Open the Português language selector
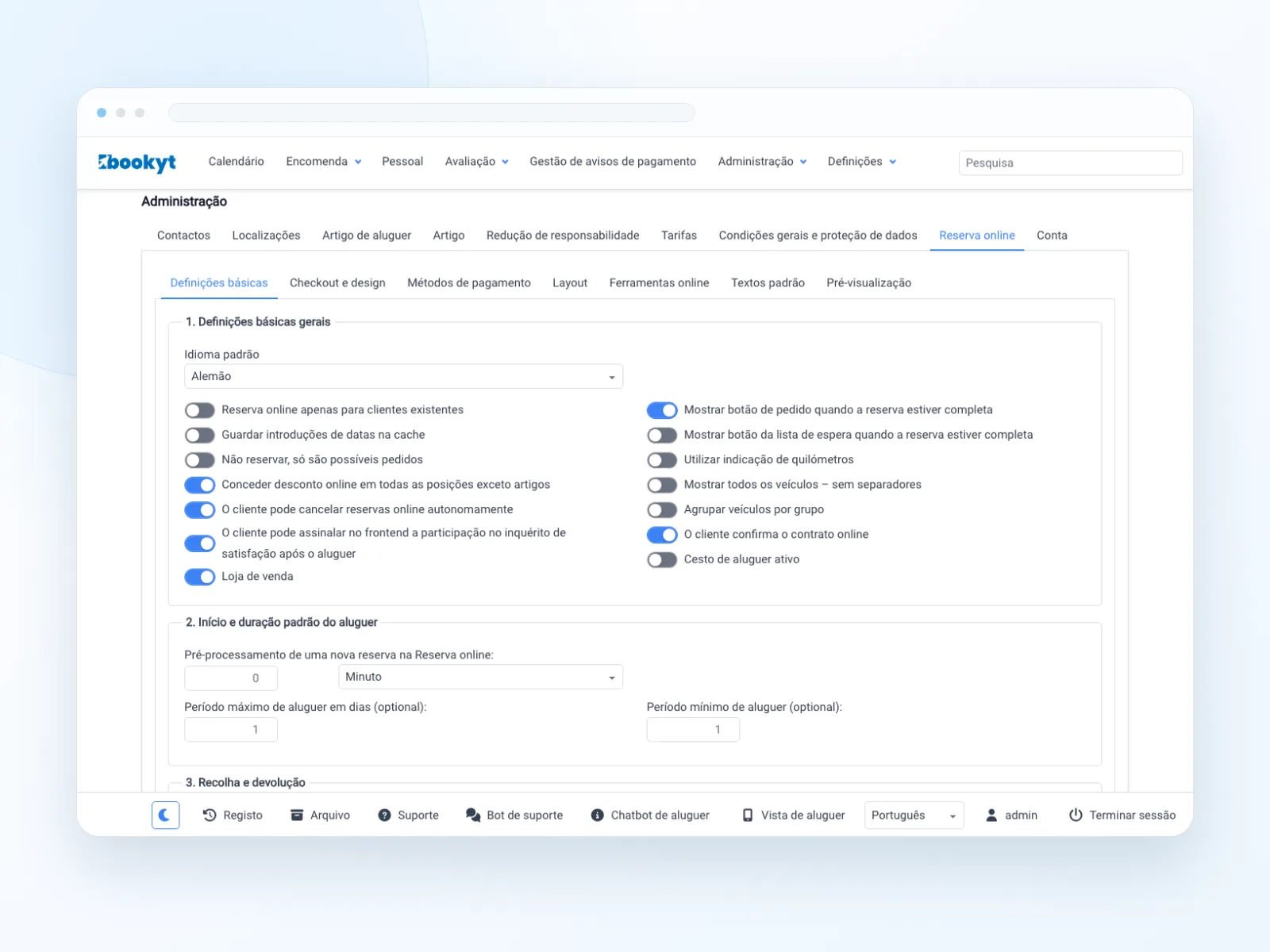Viewport: 1270px width, 952px height. 914,815
